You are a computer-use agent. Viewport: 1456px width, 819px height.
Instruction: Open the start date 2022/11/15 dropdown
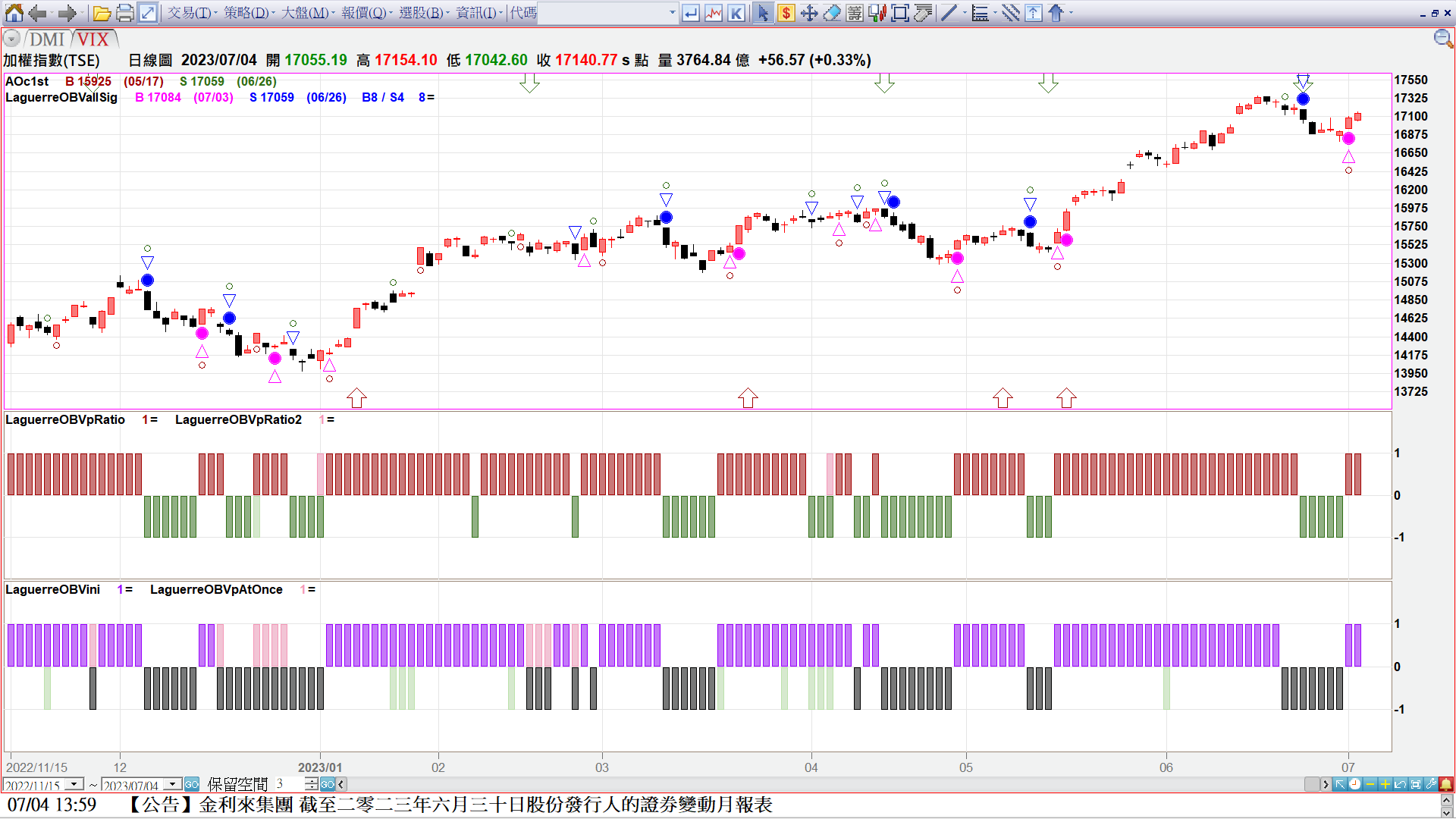(74, 784)
